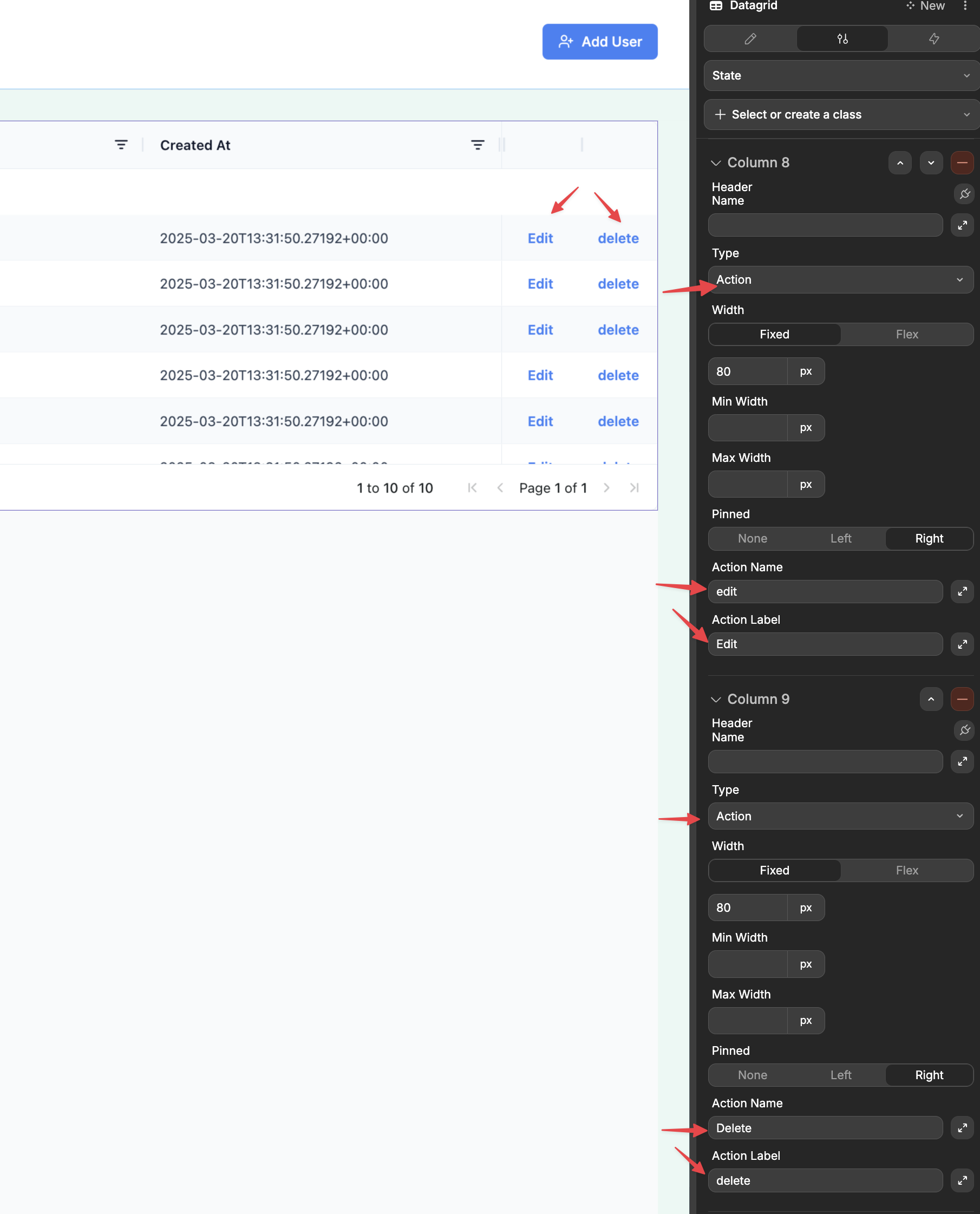Viewport: 980px width, 1214px height.
Task: Expand the State section
Action: pos(839,75)
